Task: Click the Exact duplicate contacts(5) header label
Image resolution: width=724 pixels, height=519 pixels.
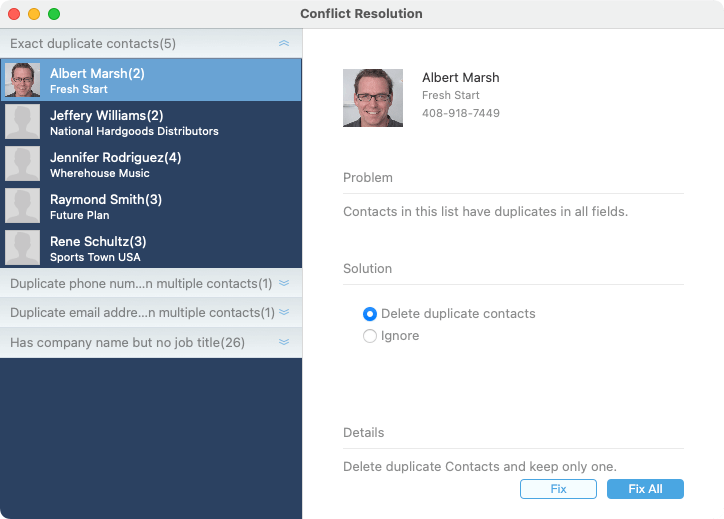Action: 93,43
